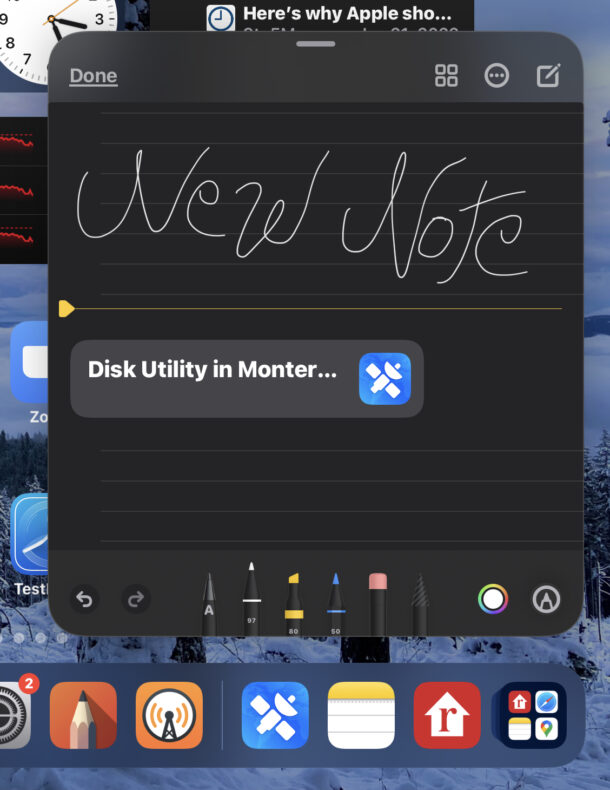Image resolution: width=610 pixels, height=790 pixels.
Task: Open the pencil sketch app in dock
Action: [83, 715]
